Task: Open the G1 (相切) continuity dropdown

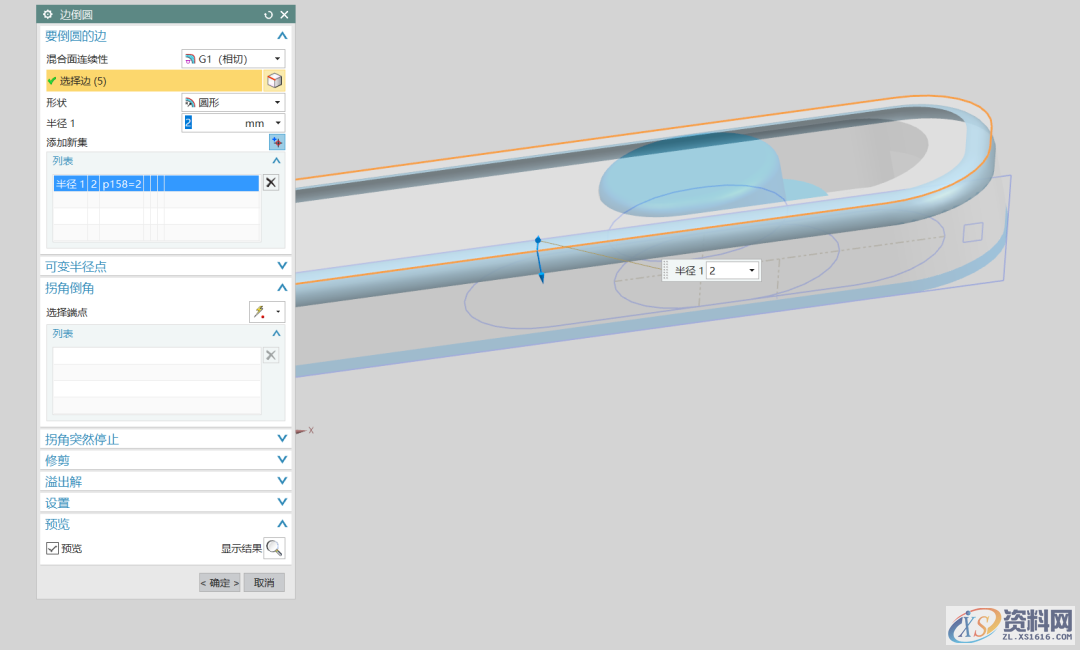Action: tap(233, 59)
